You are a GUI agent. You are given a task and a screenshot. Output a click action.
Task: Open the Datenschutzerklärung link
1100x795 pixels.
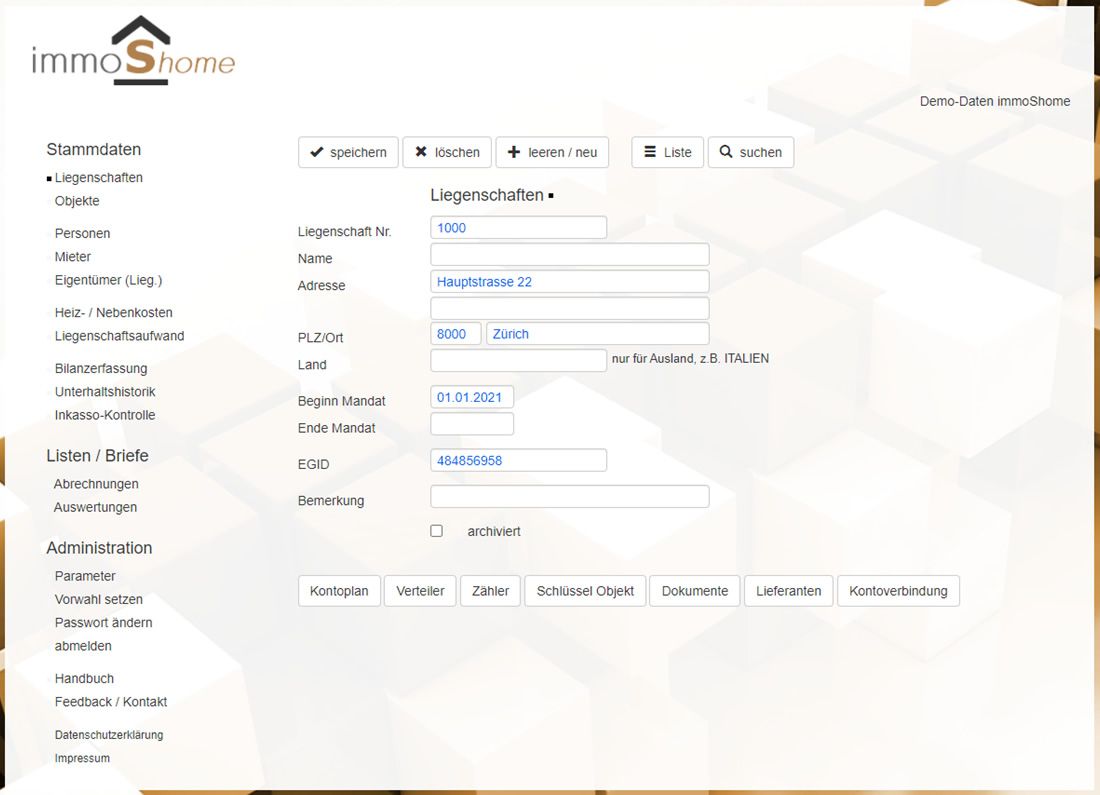click(x=108, y=735)
